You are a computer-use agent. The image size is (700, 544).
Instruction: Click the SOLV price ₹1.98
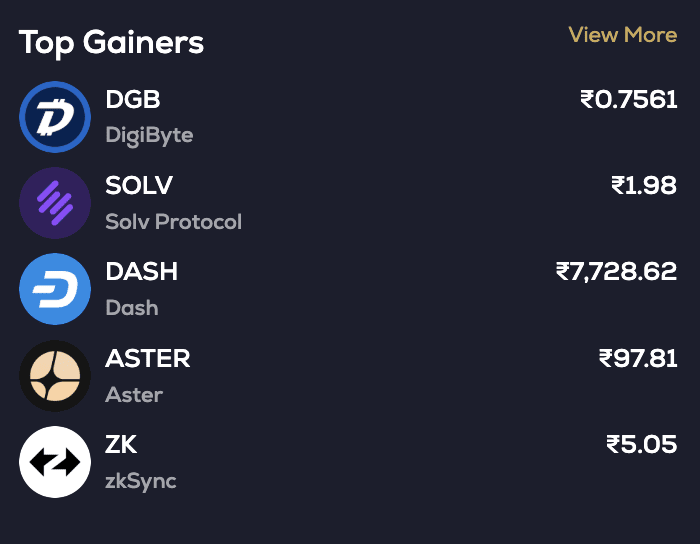click(x=644, y=186)
